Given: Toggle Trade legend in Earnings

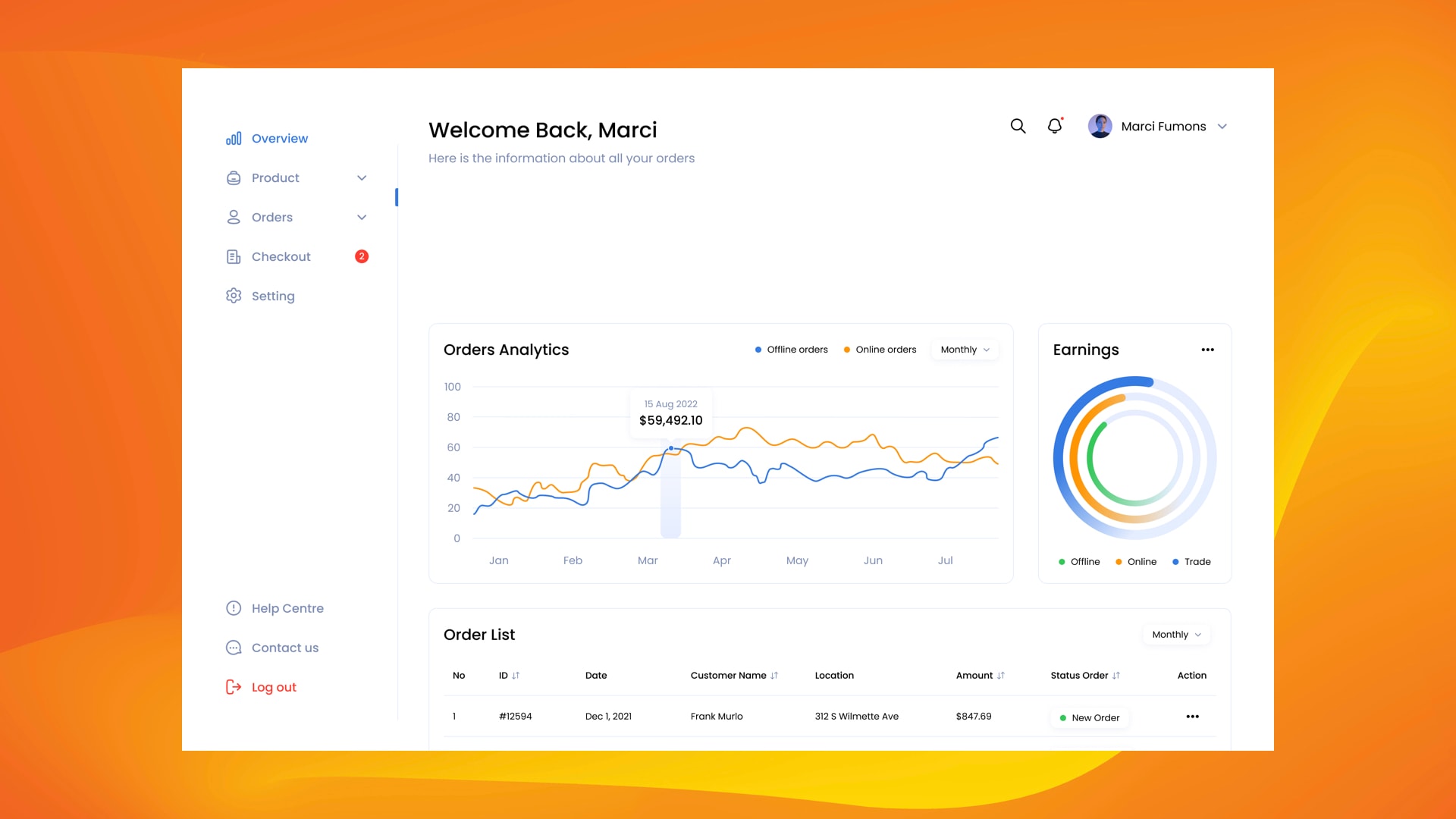Looking at the screenshot, I should [x=1191, y=562].
